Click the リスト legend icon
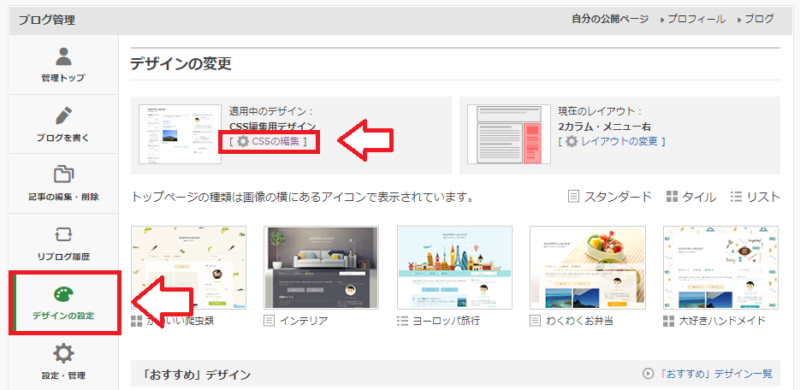The height and width of the screenshot is (390, 800). (736, 197)
